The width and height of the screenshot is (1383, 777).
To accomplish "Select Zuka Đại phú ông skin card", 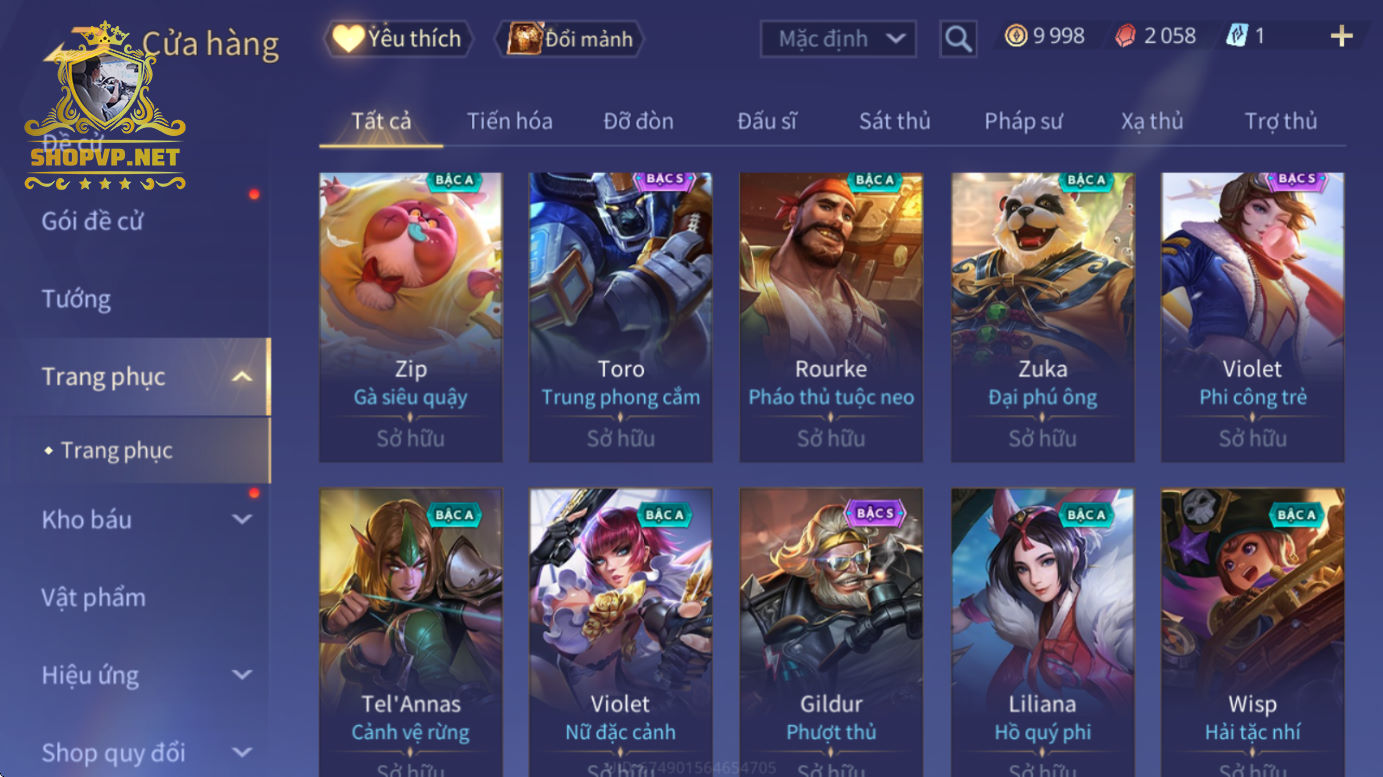I will [x=1042, y=317].
